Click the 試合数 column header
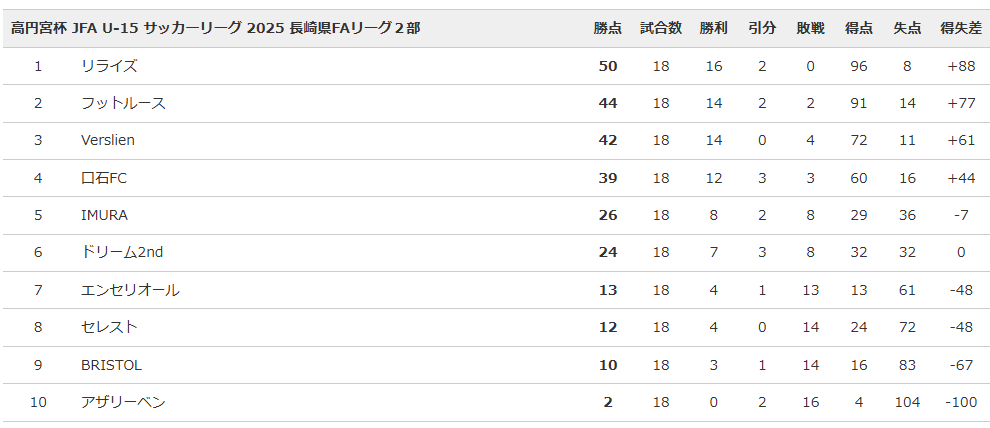Viewport: 990px width, 428px height. (661, 29)
